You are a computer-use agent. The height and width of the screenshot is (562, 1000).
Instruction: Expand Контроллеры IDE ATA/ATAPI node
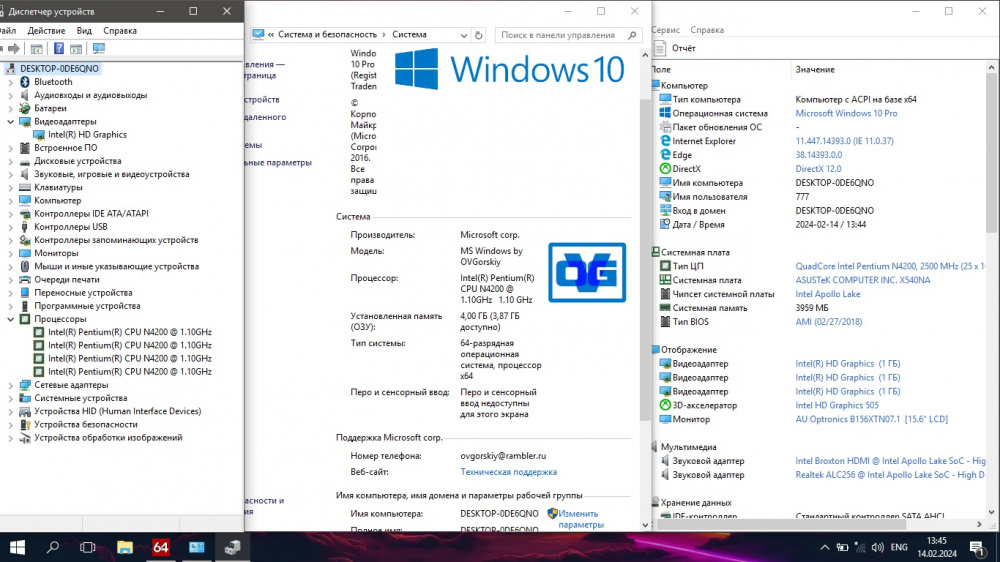(10, 214)
